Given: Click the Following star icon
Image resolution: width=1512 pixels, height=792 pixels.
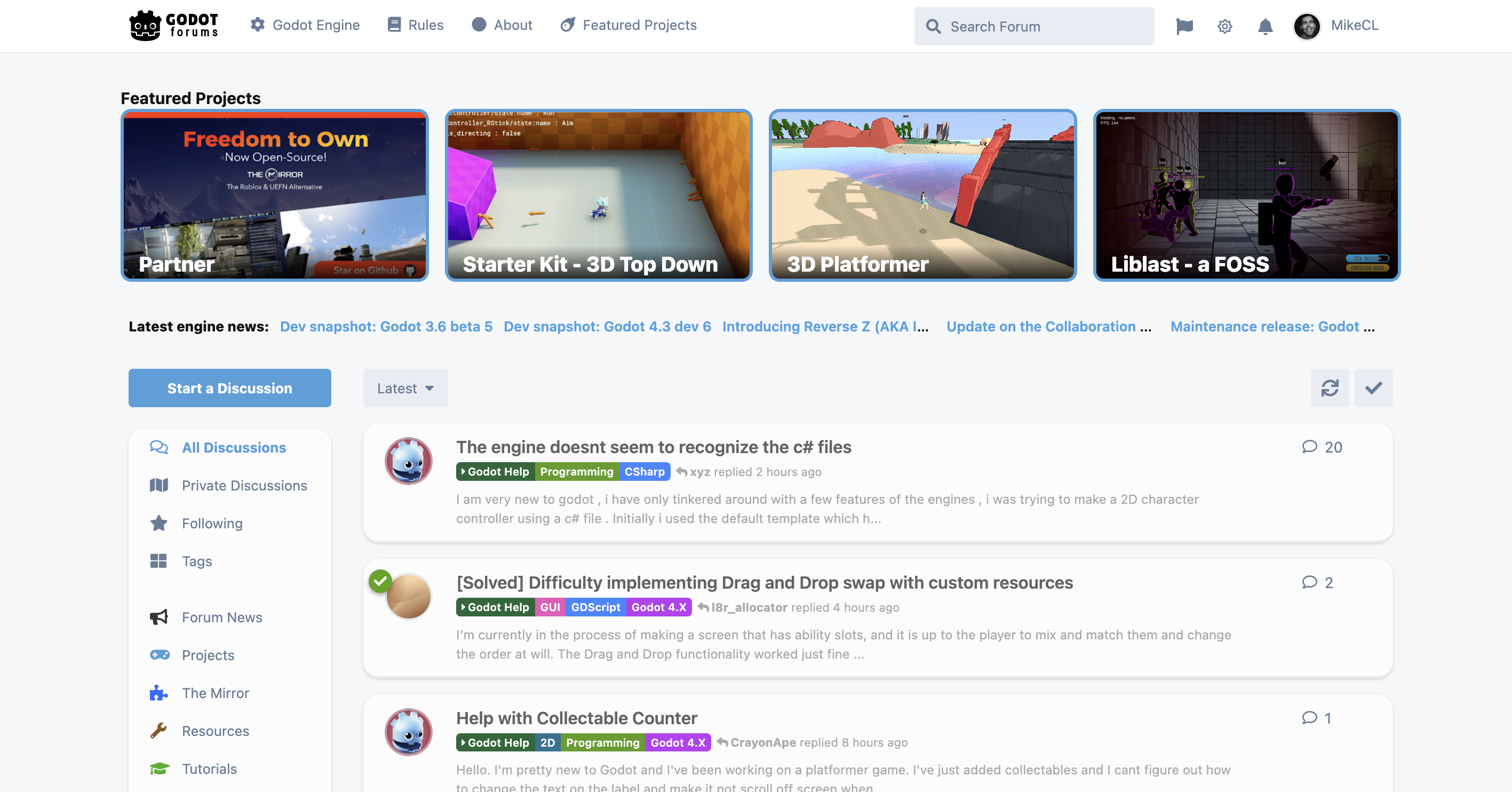Looking at the screenshot, I should 158,523.
